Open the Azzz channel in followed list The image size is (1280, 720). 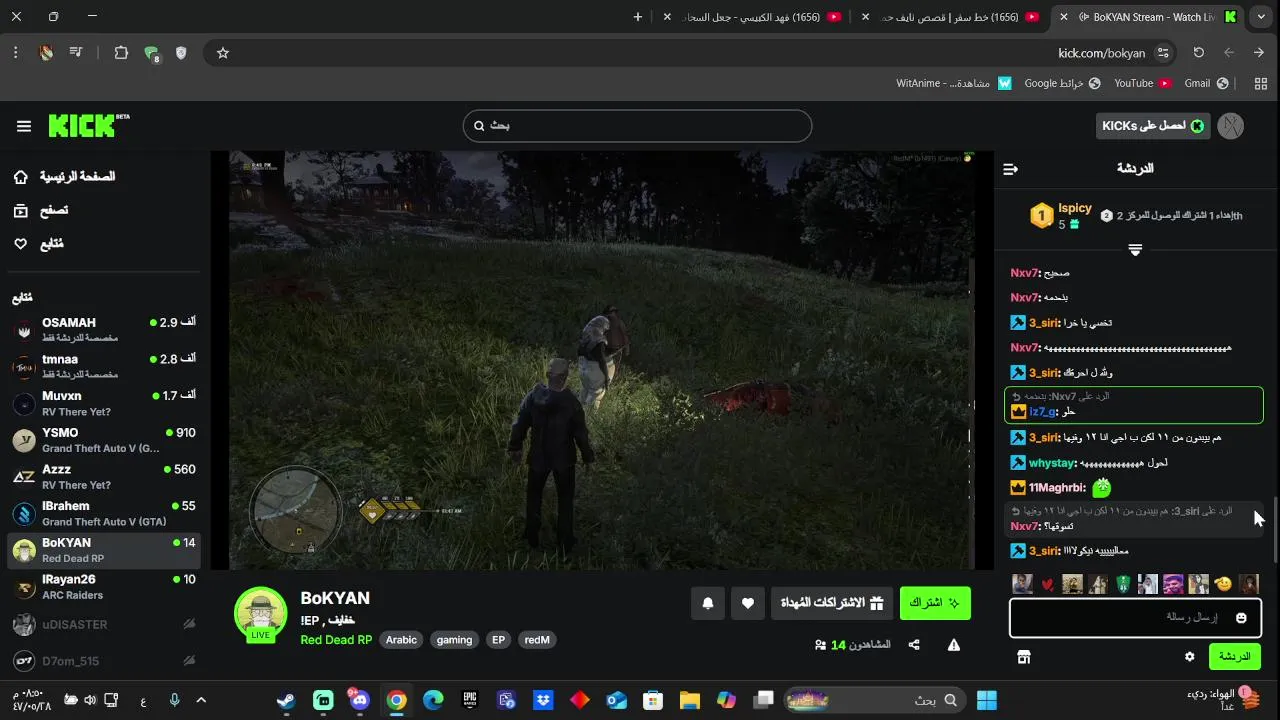pyautogui.click(x=103, y=476)
